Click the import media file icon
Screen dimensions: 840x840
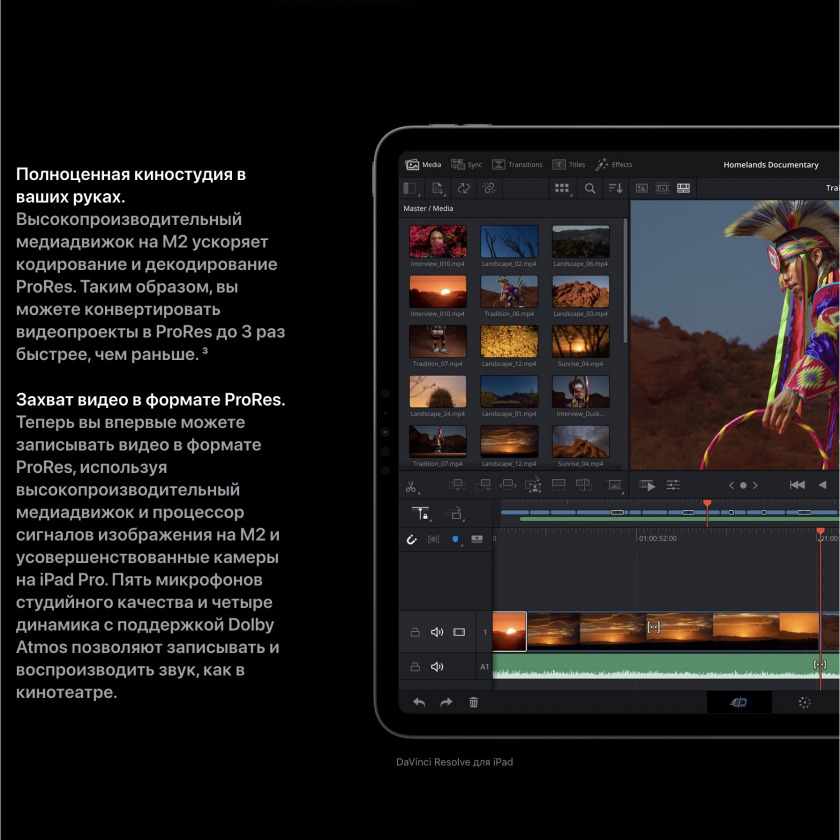(x=438, y=188)
